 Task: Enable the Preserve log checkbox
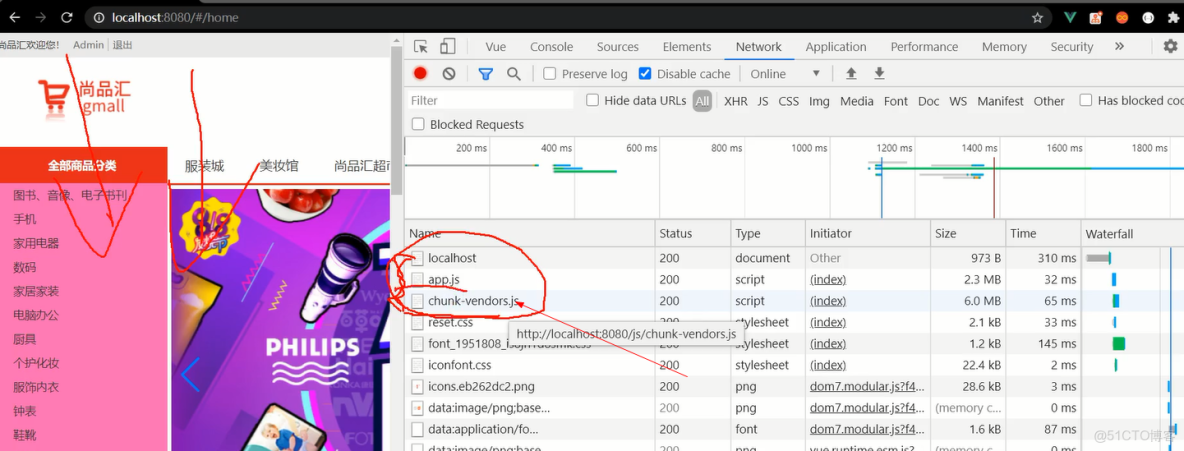point(550,74)
